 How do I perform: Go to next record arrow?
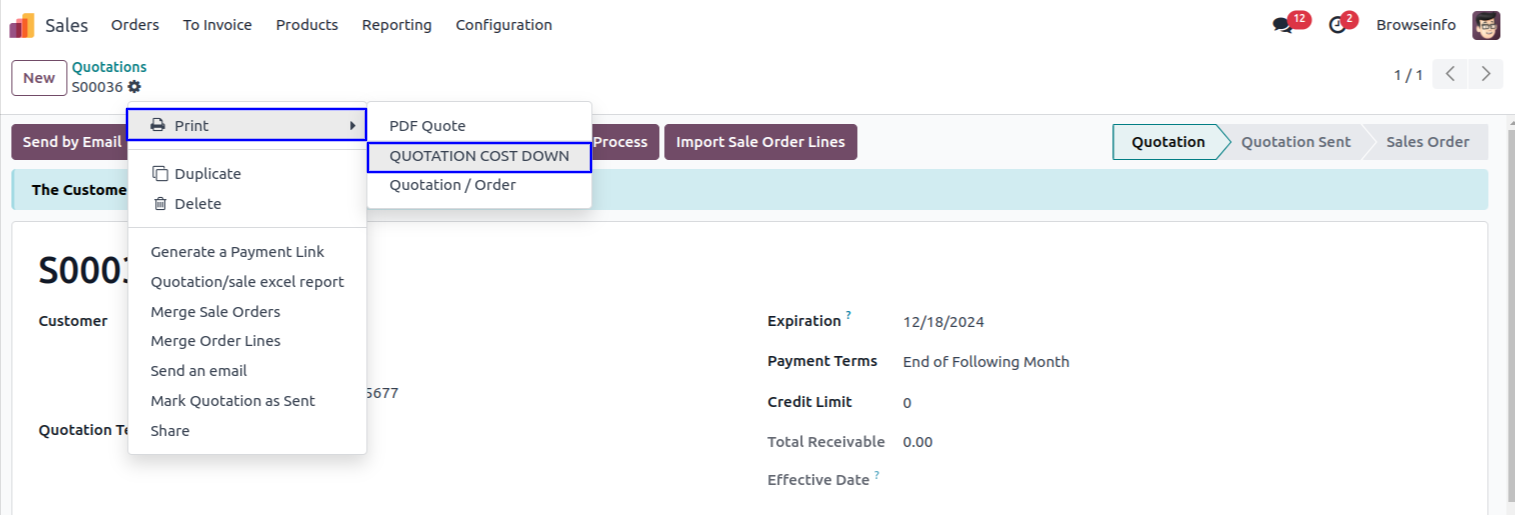pos(1486,74)
